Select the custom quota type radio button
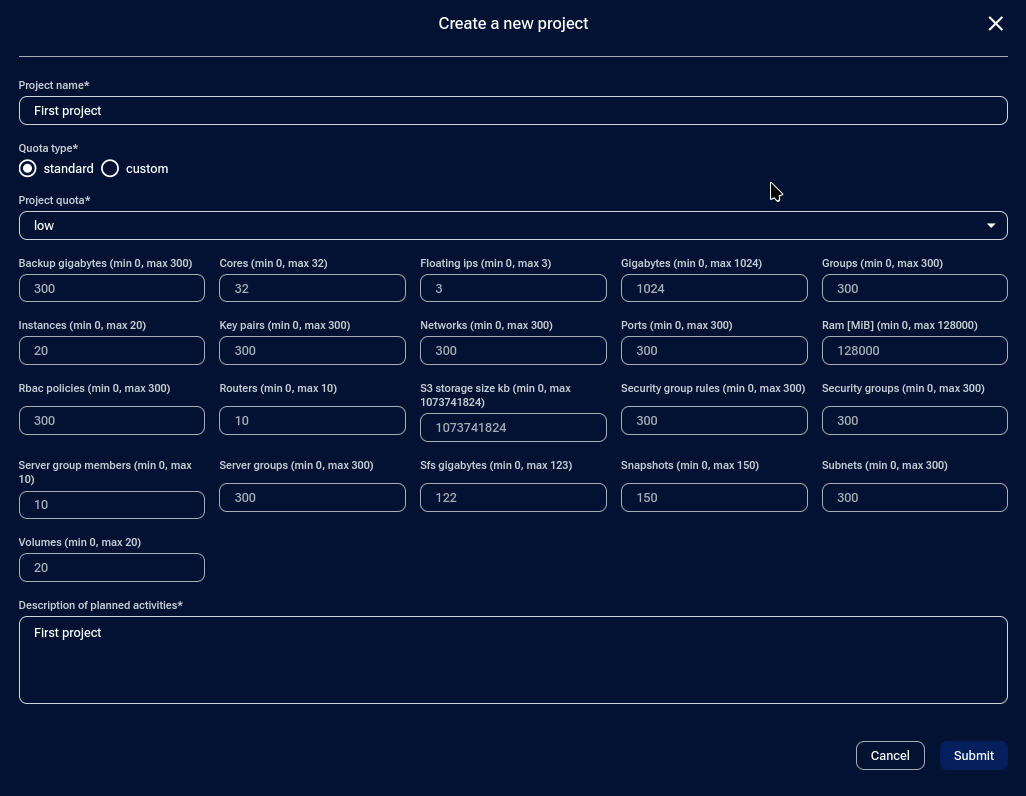 [x=110, y=169]
